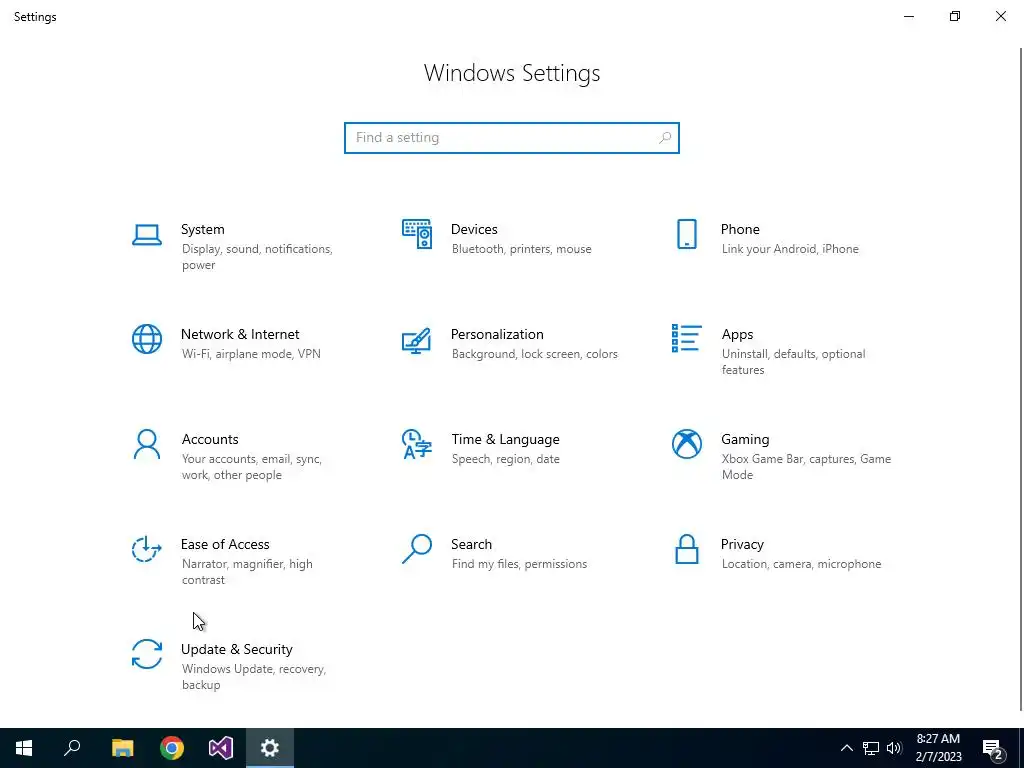Screen dimensions: 1024x768
Task: Go to Phone settings label
Action: [x=740, y=229]
